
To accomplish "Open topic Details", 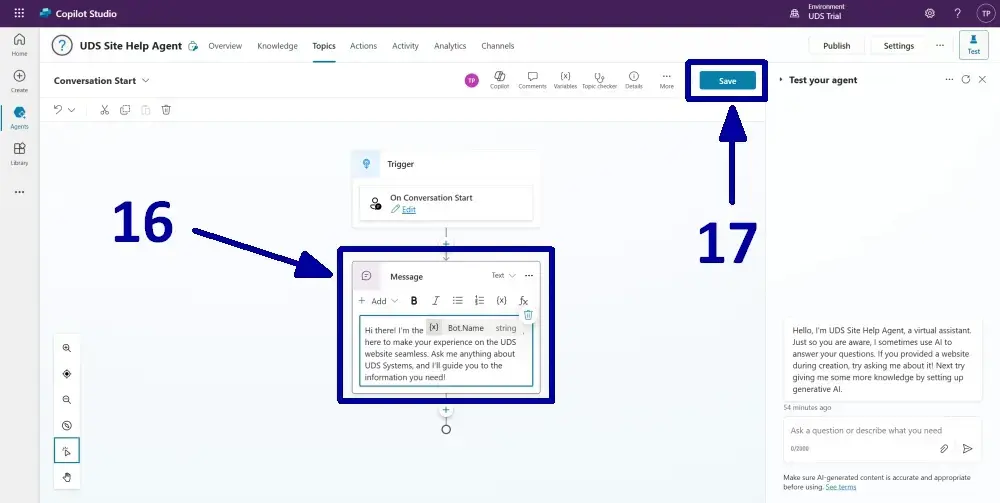I will tap(633, 80).
